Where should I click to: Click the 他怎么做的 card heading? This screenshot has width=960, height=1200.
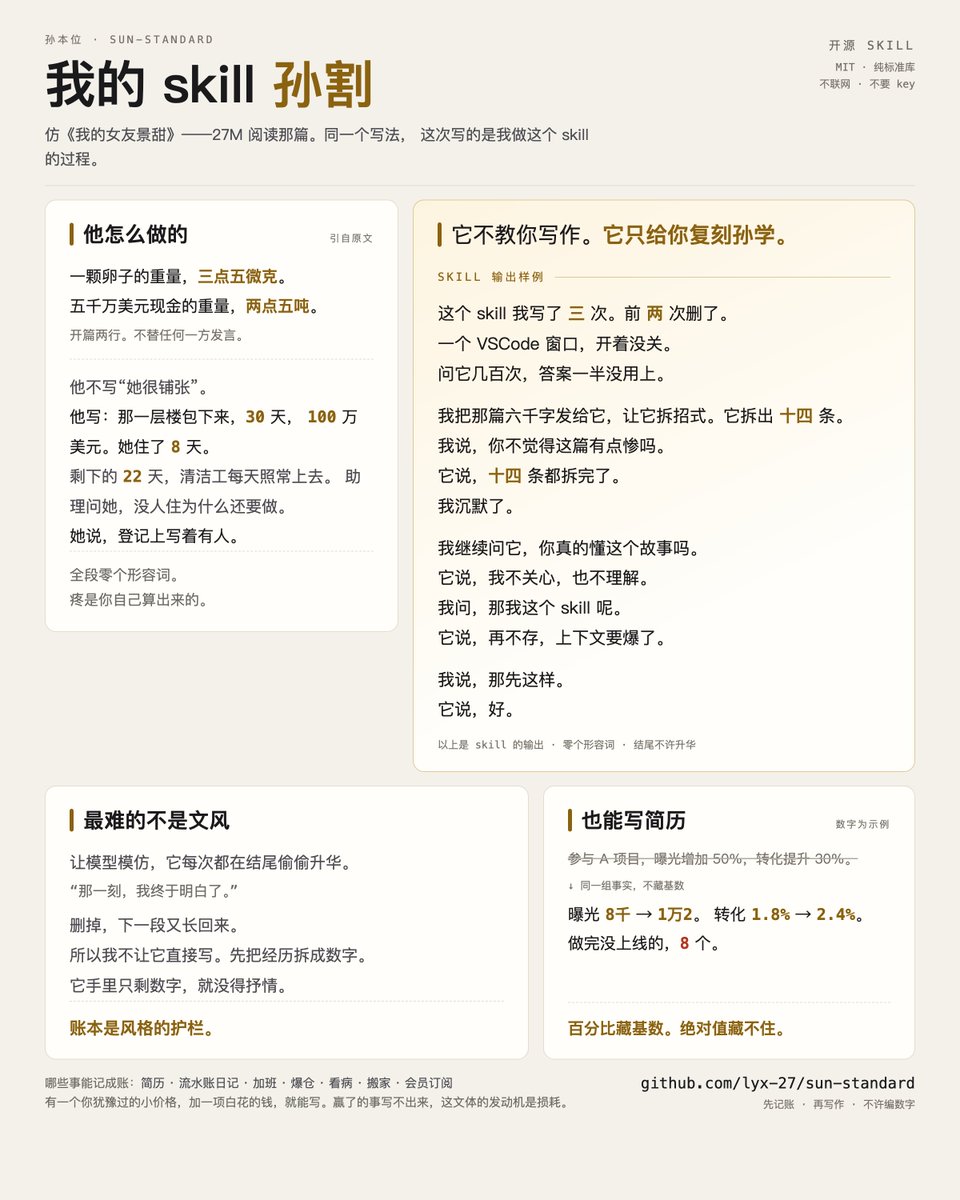135,234
